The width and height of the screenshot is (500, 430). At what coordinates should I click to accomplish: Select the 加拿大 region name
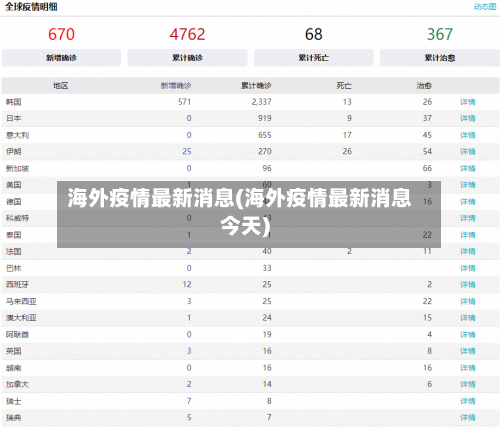(x=17, y=384)
